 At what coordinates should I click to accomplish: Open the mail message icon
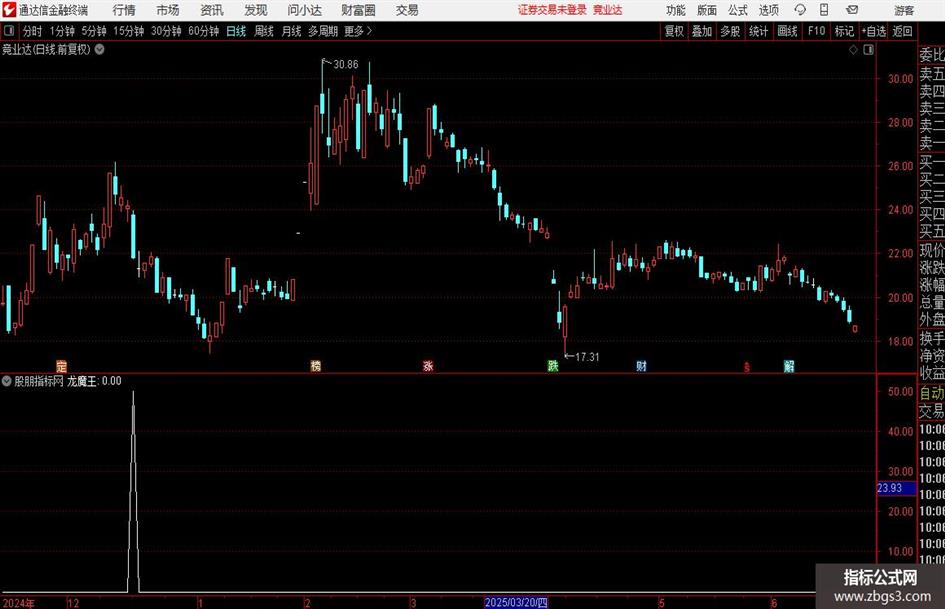click(852, 10)
